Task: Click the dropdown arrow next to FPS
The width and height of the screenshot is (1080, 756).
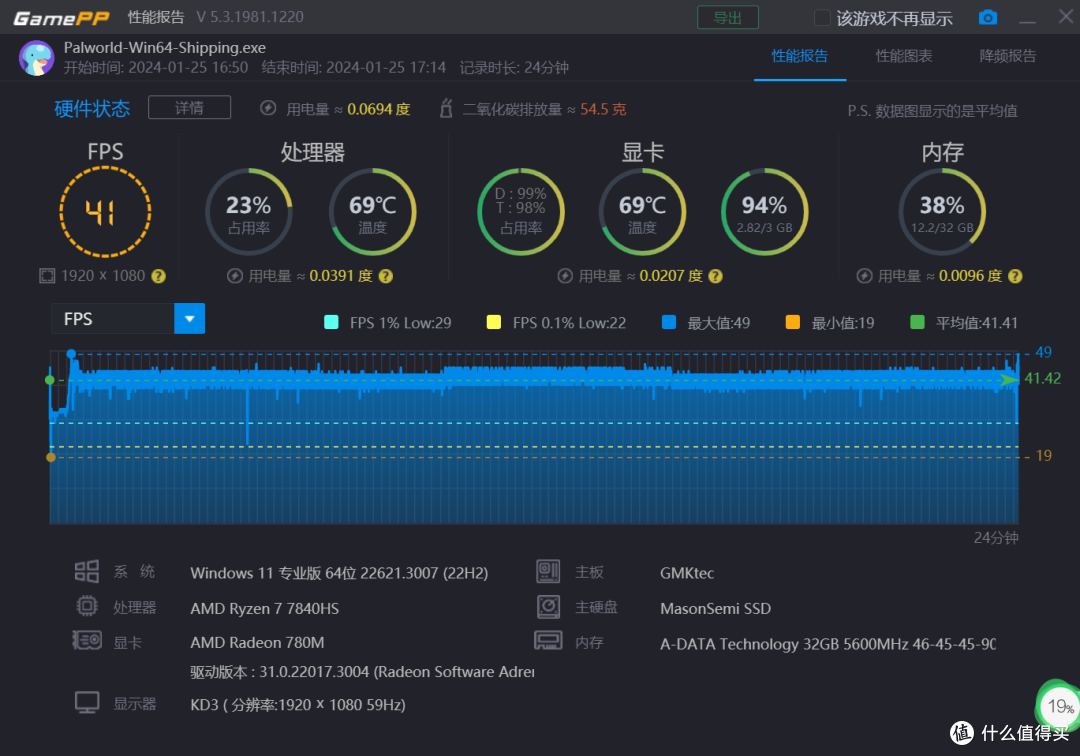Action: pyautogui.click(x=189, y=319)
